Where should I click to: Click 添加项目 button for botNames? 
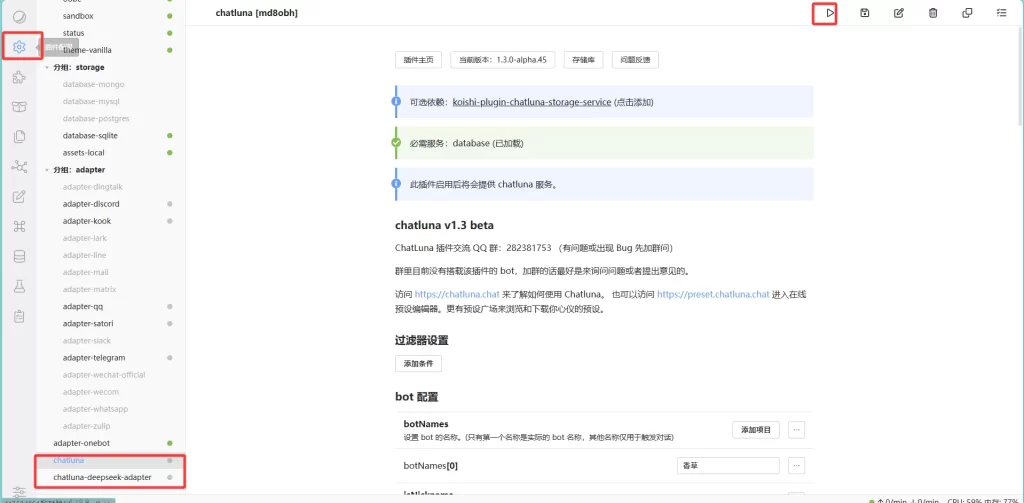click(756, 430)
